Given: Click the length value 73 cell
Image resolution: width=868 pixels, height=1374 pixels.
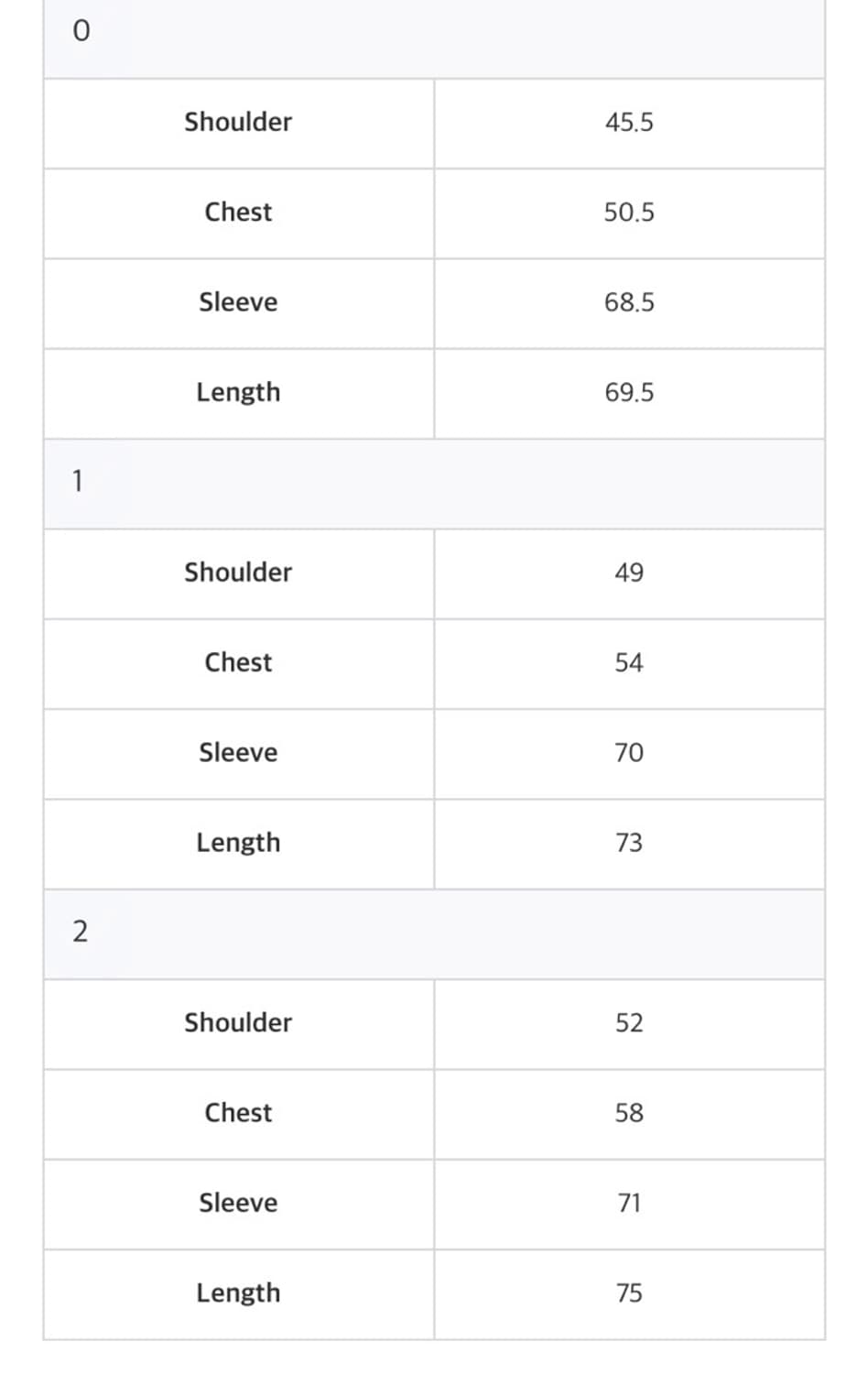Looking at the screenshot, I should coord(629,843).
